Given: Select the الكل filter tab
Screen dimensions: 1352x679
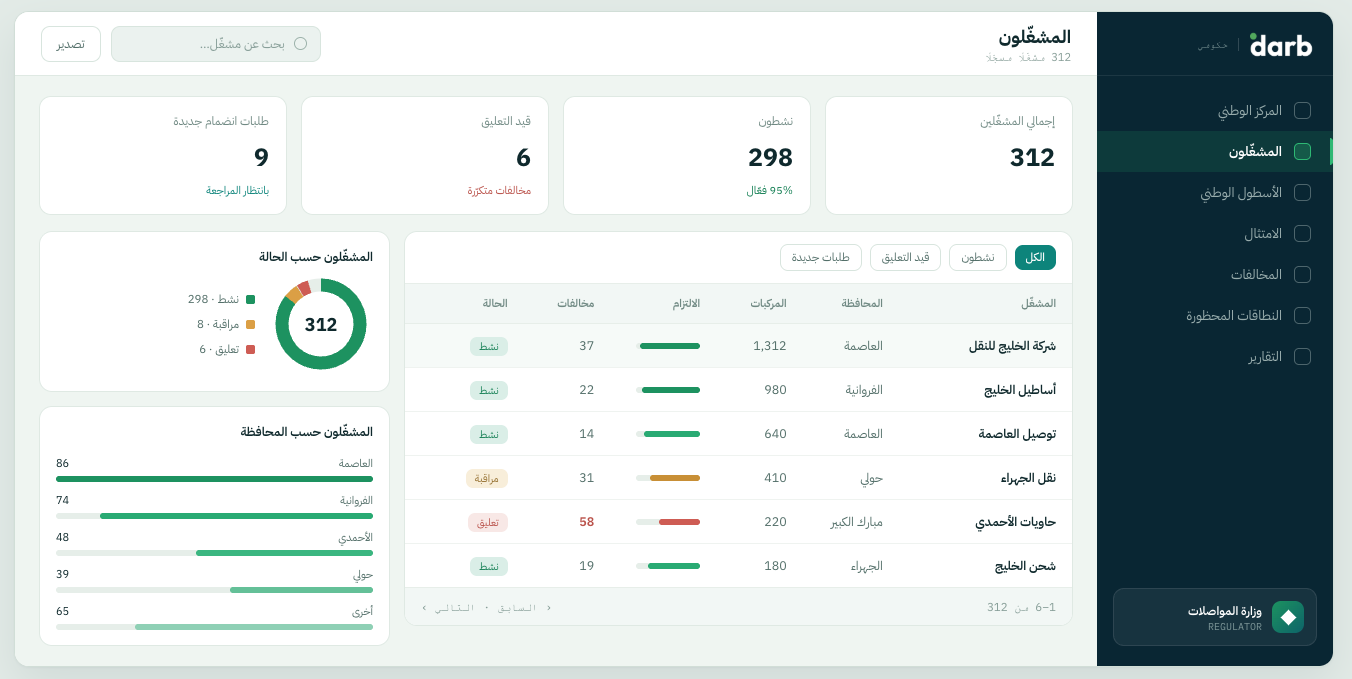Looking at the screenshot, I should click(1035, 258).
